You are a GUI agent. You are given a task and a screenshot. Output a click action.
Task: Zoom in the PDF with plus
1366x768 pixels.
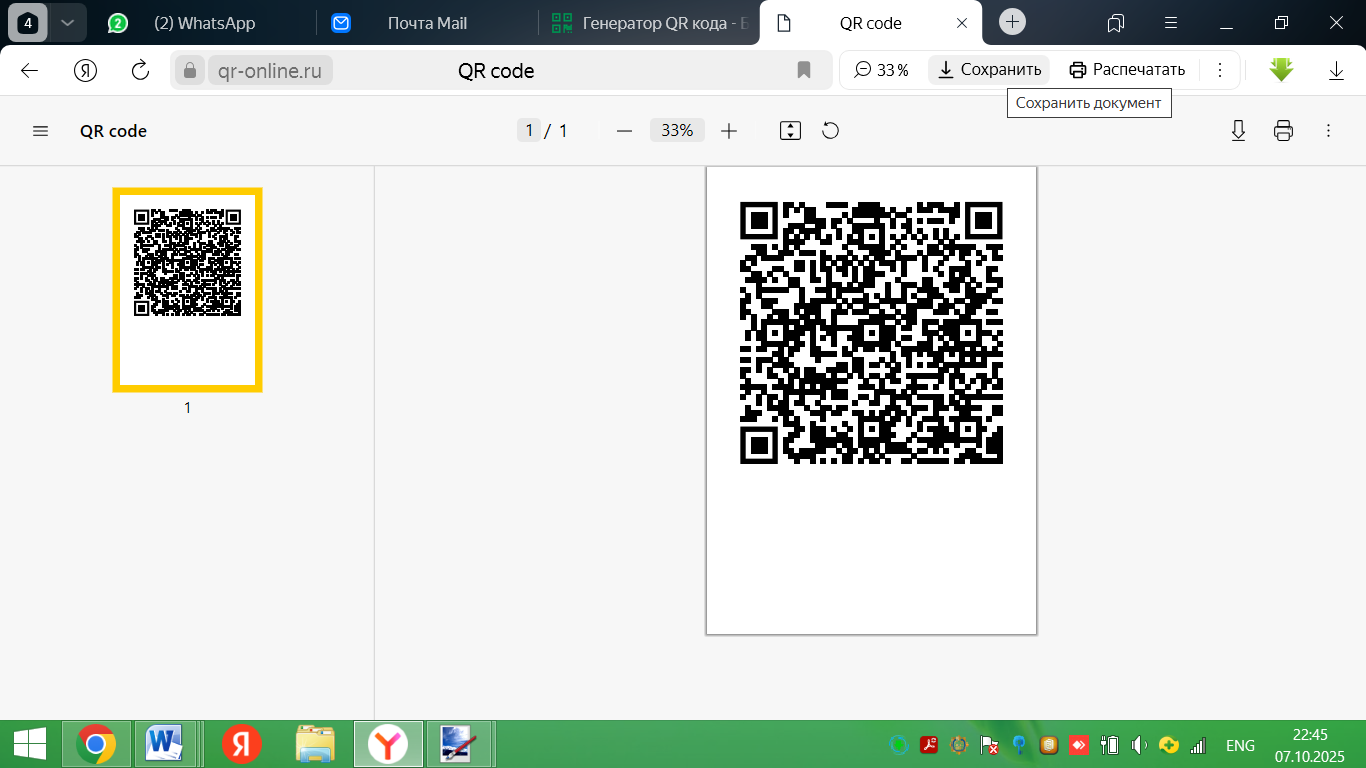pyautogui.click(x=729, y=131)
